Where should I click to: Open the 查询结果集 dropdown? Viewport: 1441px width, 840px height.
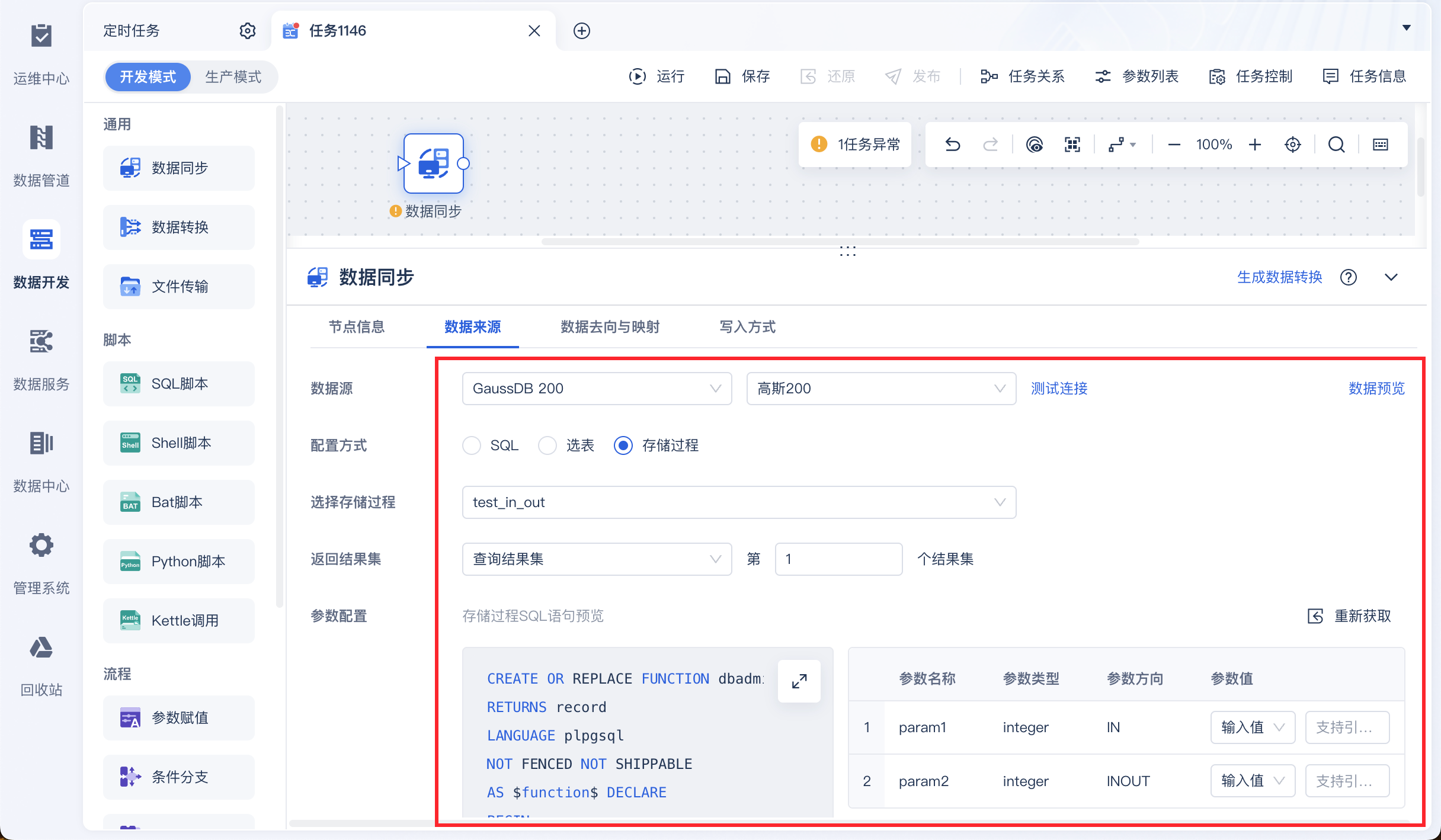tap(596, 559)
